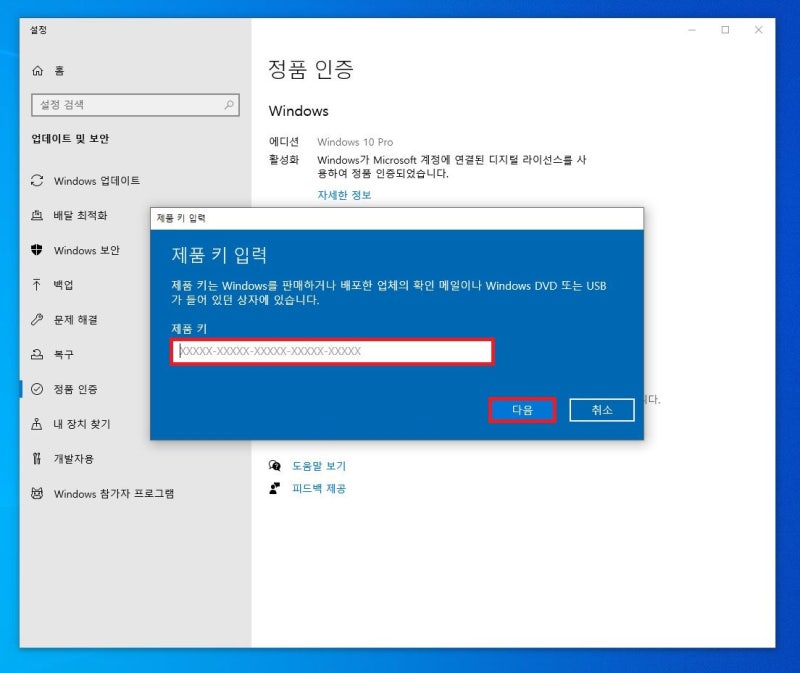Click the Home icon in sidebar
This screenshot has height=673, width=800.
pyautogui.click(x=37, y=71)
